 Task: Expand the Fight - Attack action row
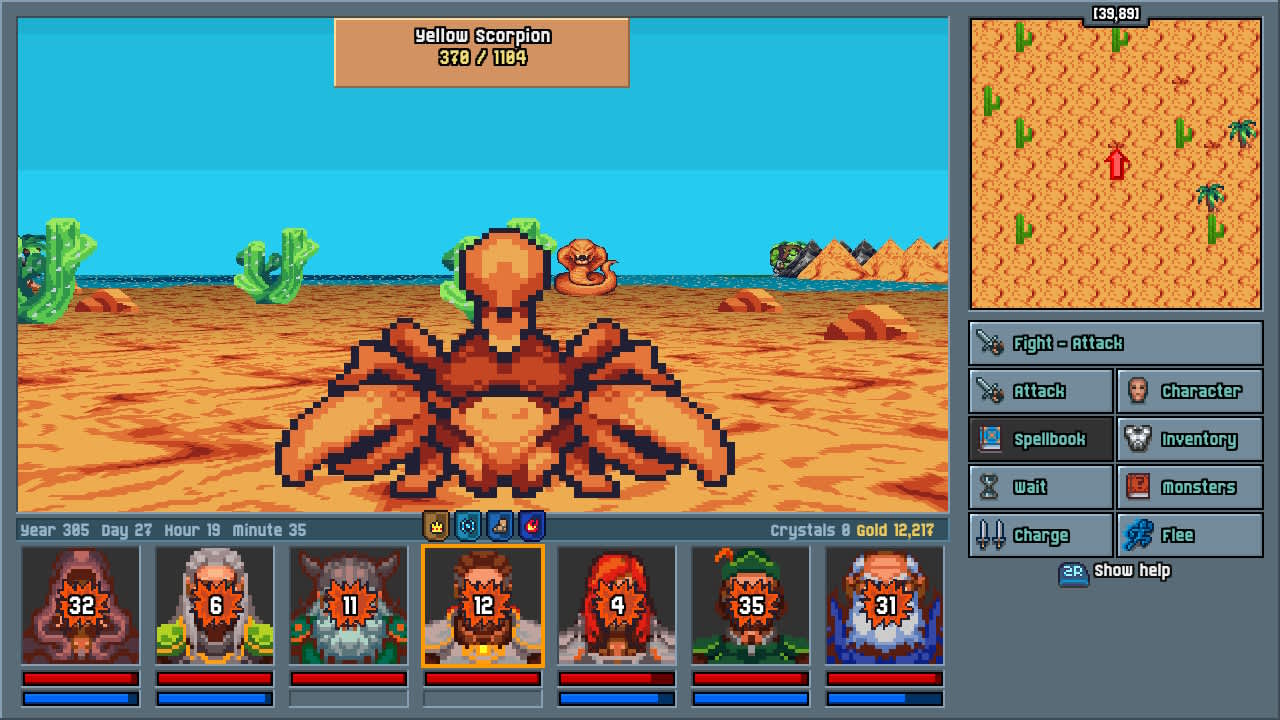pyautogui.click(x=1115, y=342)
